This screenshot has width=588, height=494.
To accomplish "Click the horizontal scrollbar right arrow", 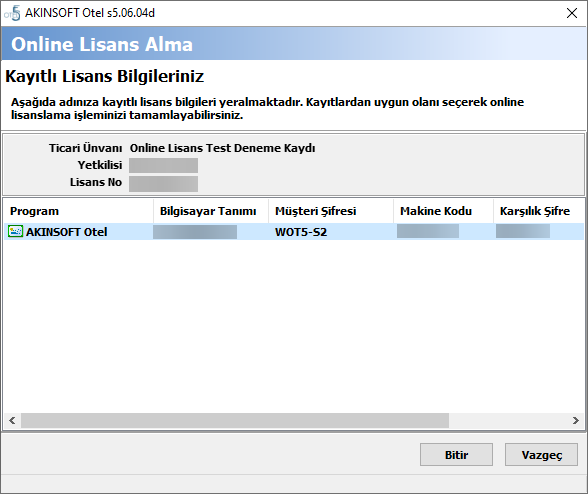I will tap(576, 420).
